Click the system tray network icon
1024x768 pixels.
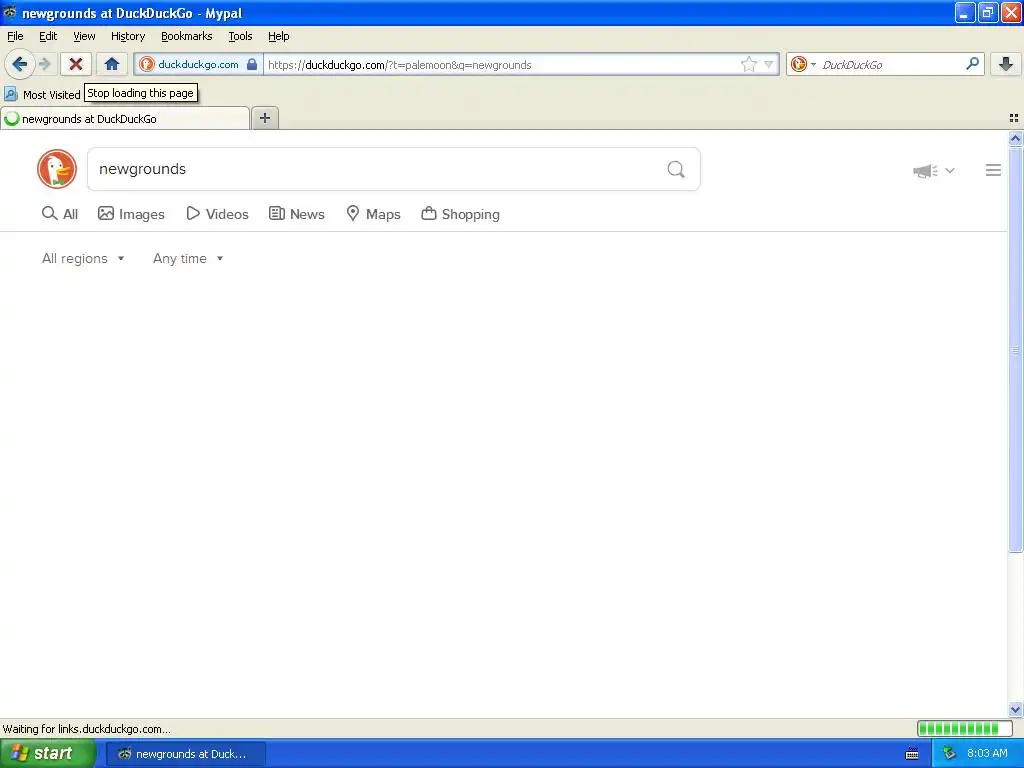[x=949, y=754]
